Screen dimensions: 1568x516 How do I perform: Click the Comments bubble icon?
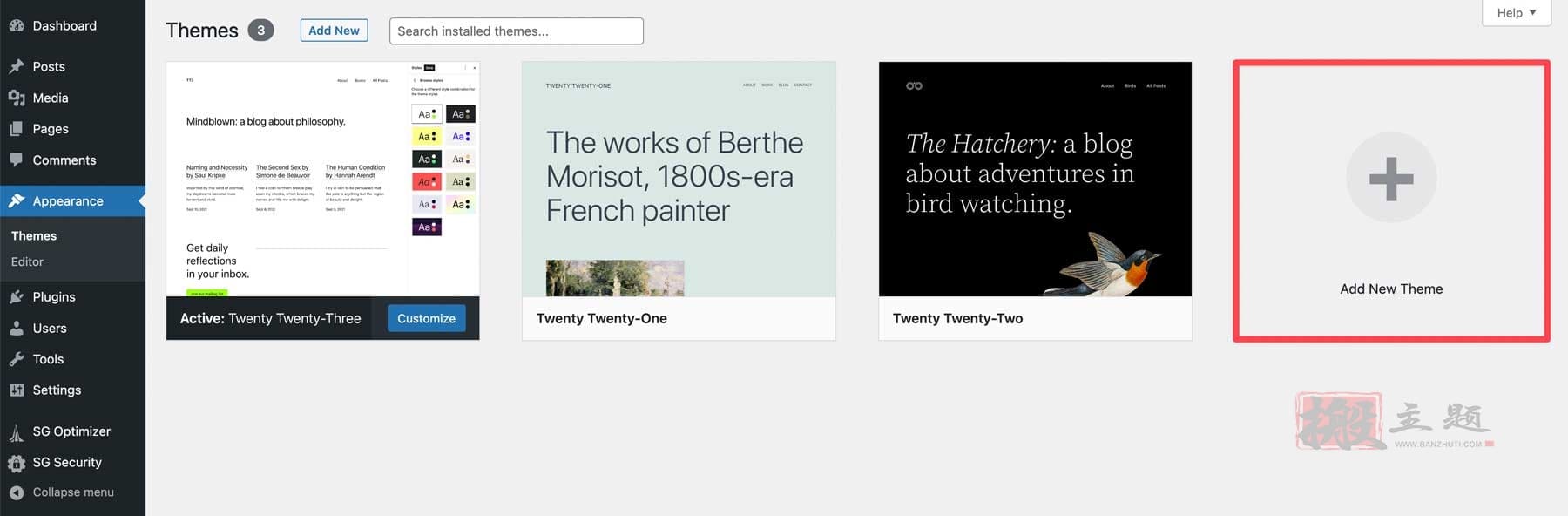(x=17, y=160)
